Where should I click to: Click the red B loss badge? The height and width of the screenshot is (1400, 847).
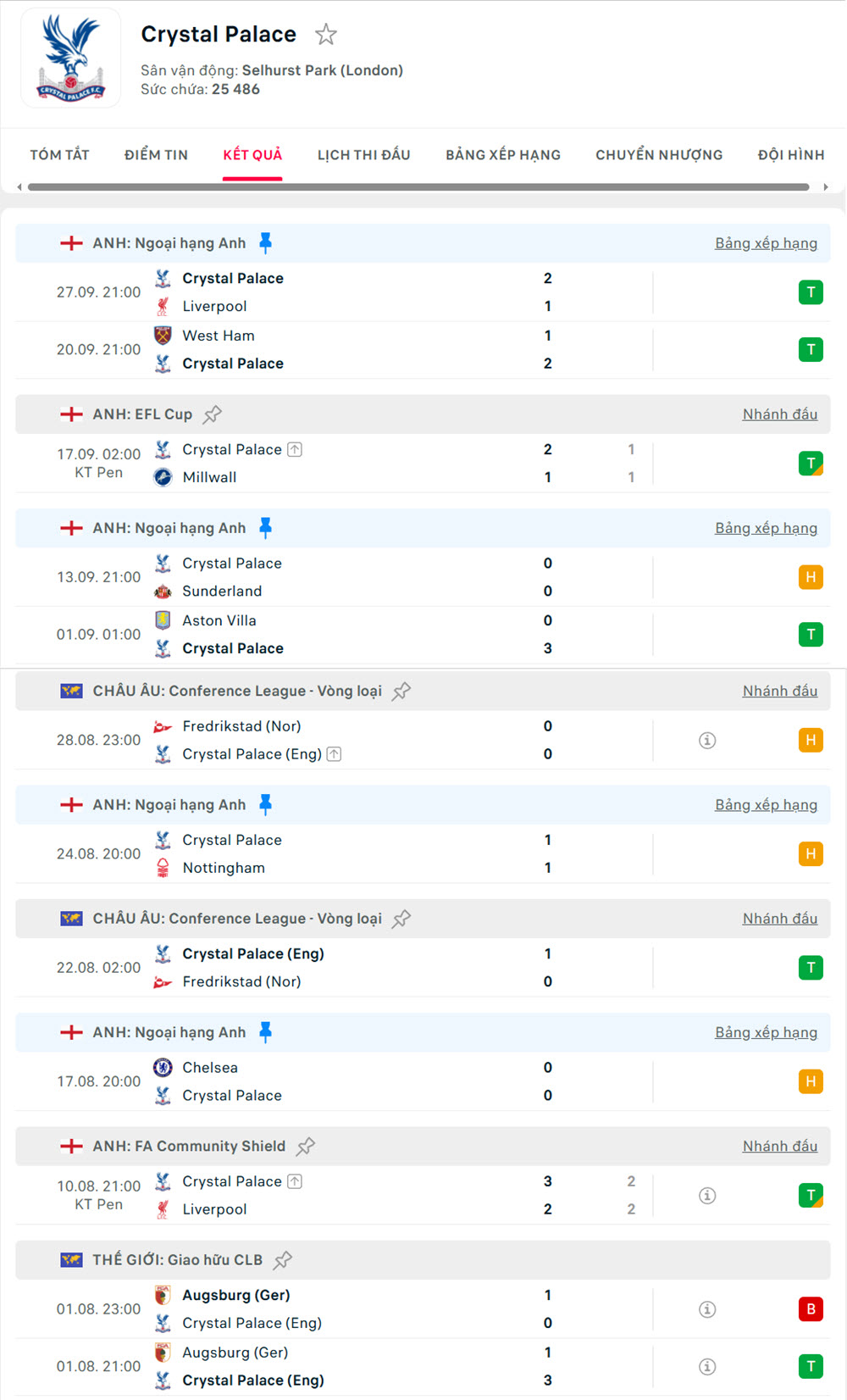click(x=811, y=1309)
